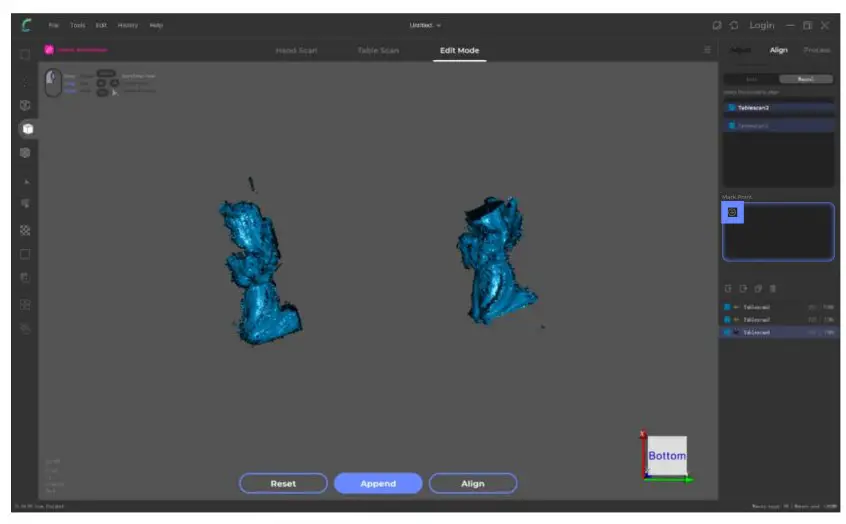Click the Align button below the viewport
Image resolution: width=846 pixels, height=524 pixels.
coord(473,484)
